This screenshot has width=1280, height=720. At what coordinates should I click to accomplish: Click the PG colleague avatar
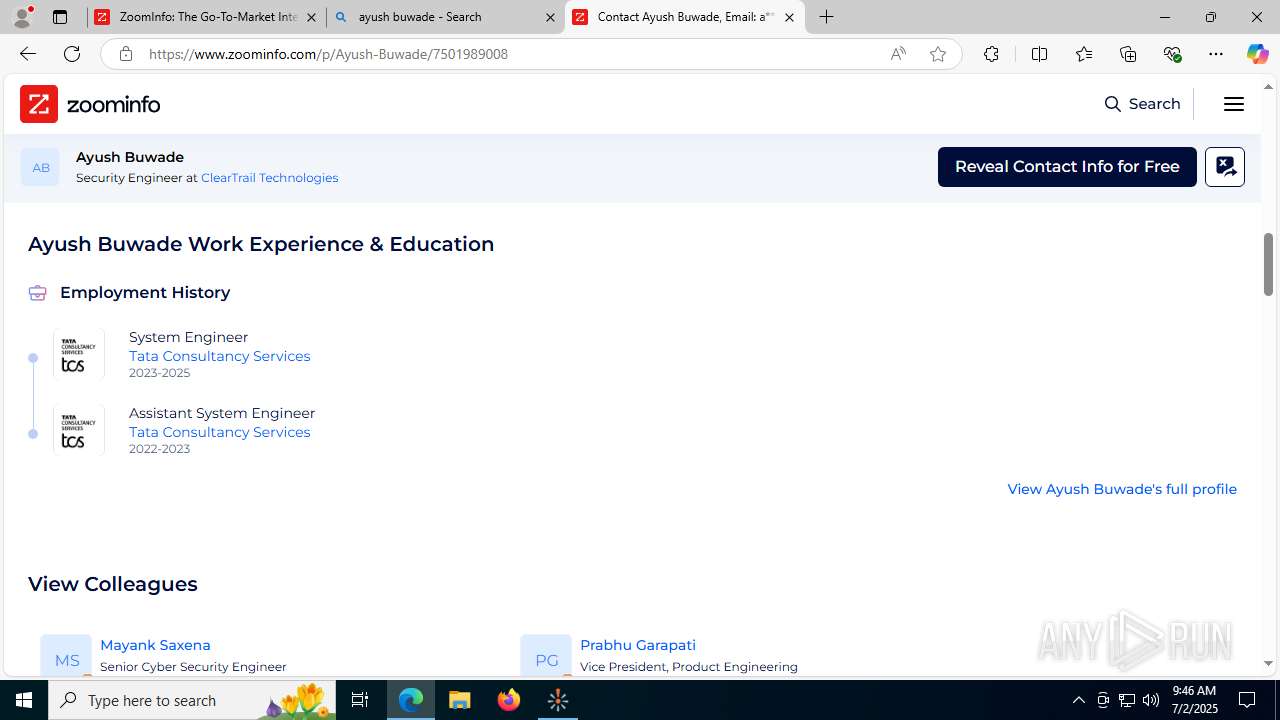(x=546, y=656)
